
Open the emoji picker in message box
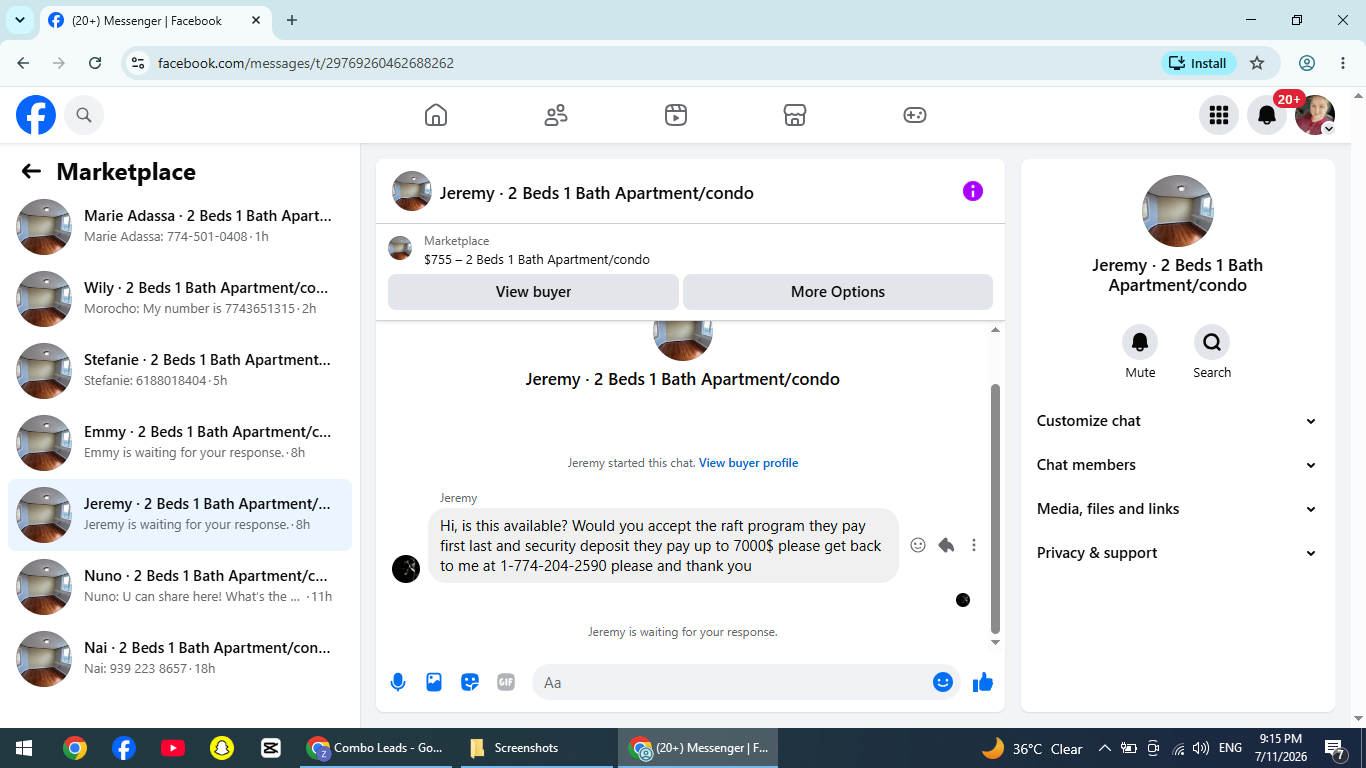coord(943,682)
